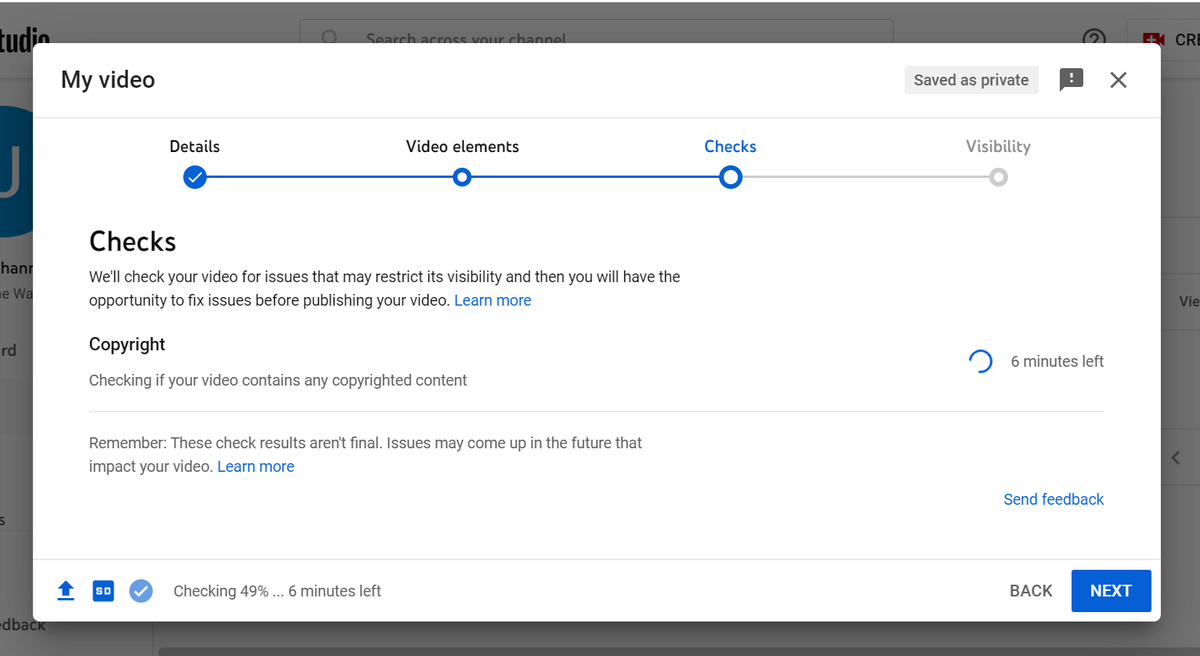Click the help question-mark icon

[x=1093, y=38]
